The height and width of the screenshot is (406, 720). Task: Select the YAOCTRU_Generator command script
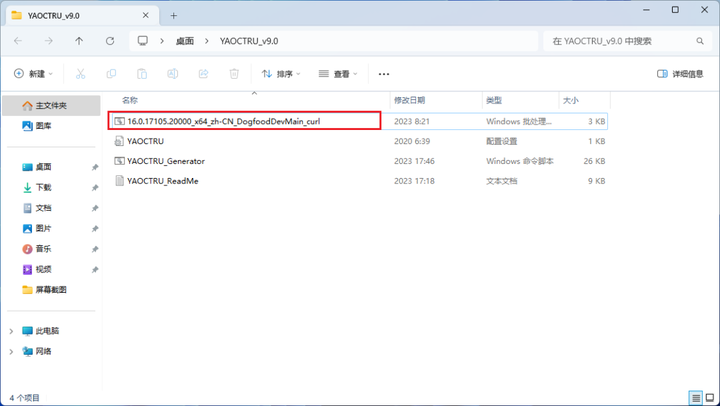pos(359,161)
